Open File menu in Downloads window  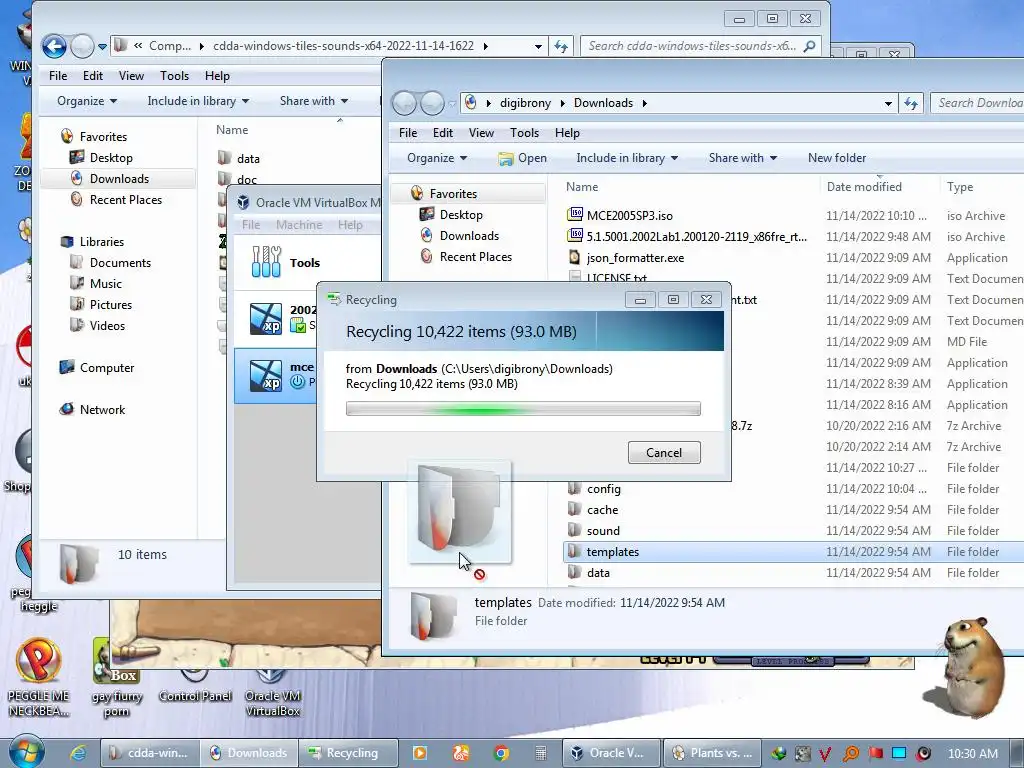tap(408, 133)
